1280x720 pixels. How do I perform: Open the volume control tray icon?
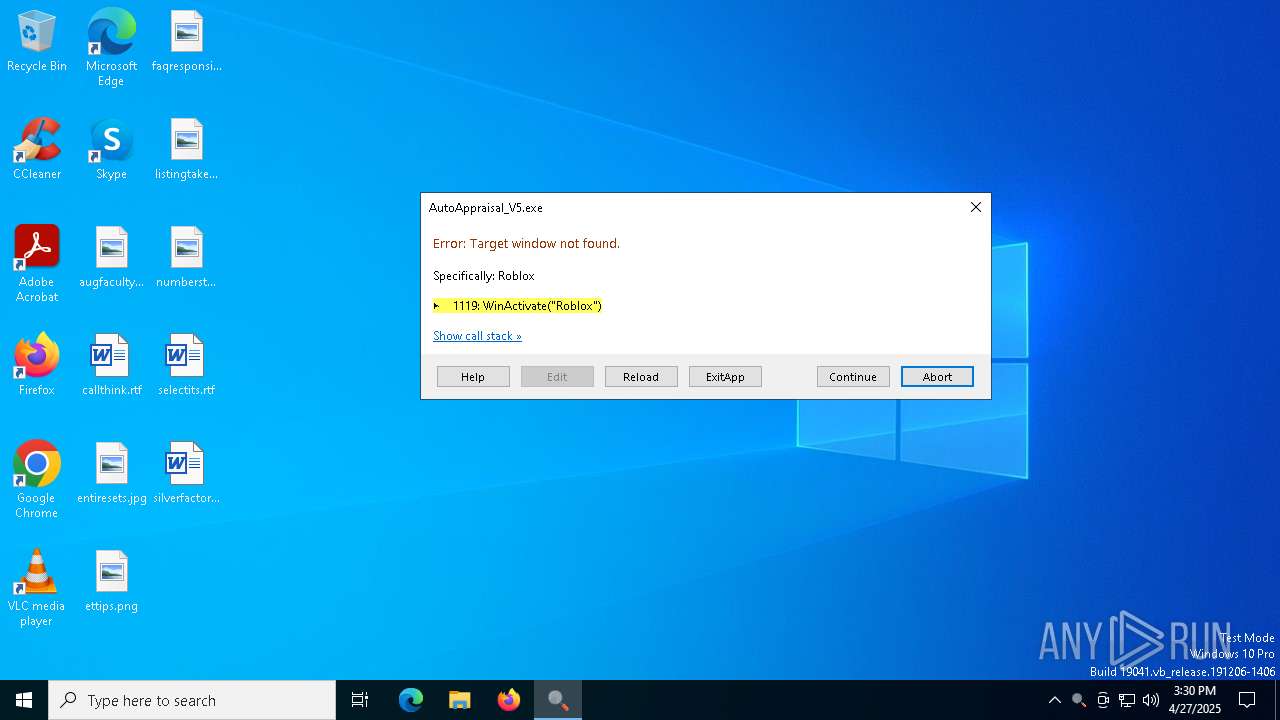(x=1151, y=700)
